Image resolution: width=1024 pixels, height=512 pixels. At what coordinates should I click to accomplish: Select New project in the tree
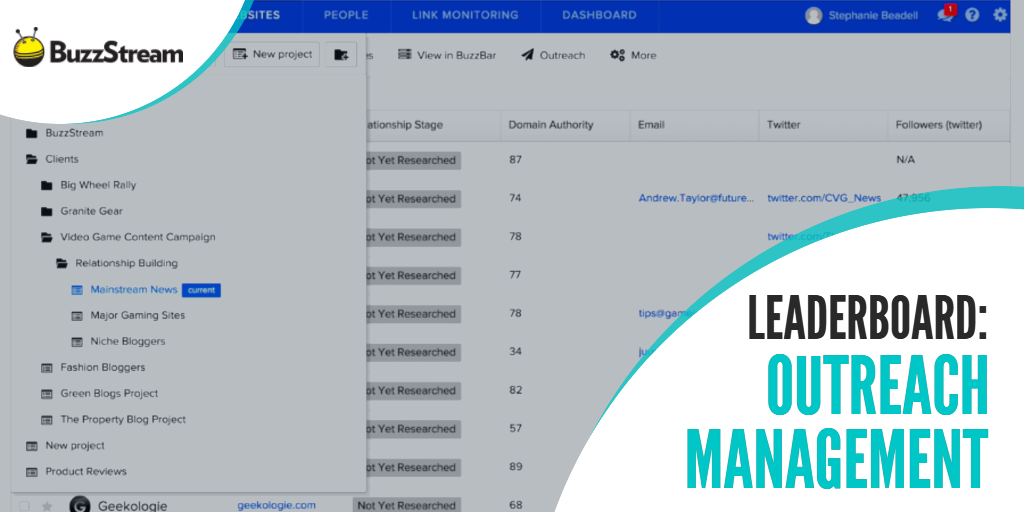(74, 446)
